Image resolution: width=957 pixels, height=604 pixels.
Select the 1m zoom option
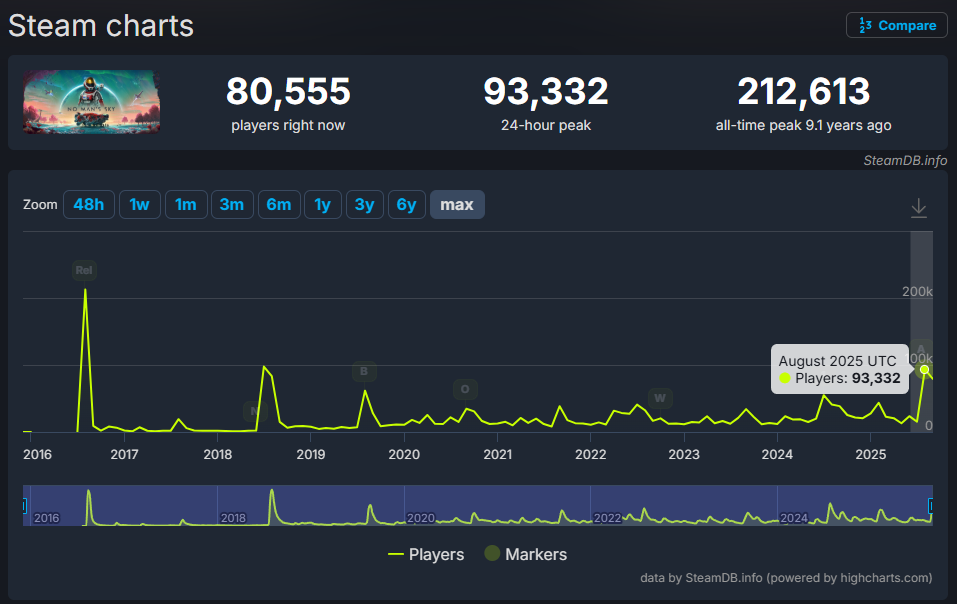[186, 204]
